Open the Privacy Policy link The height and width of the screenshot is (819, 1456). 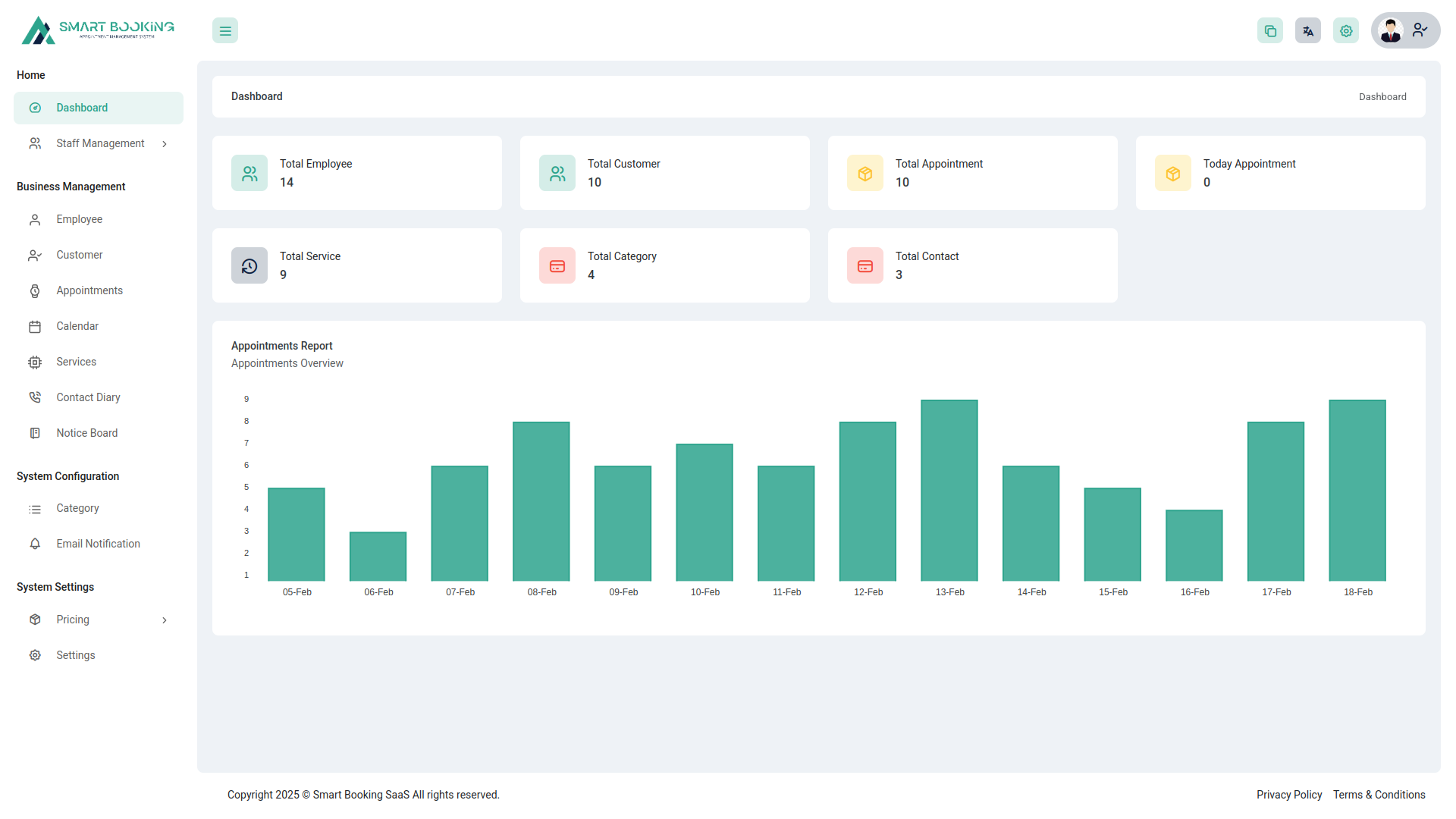coord(1288,794)
